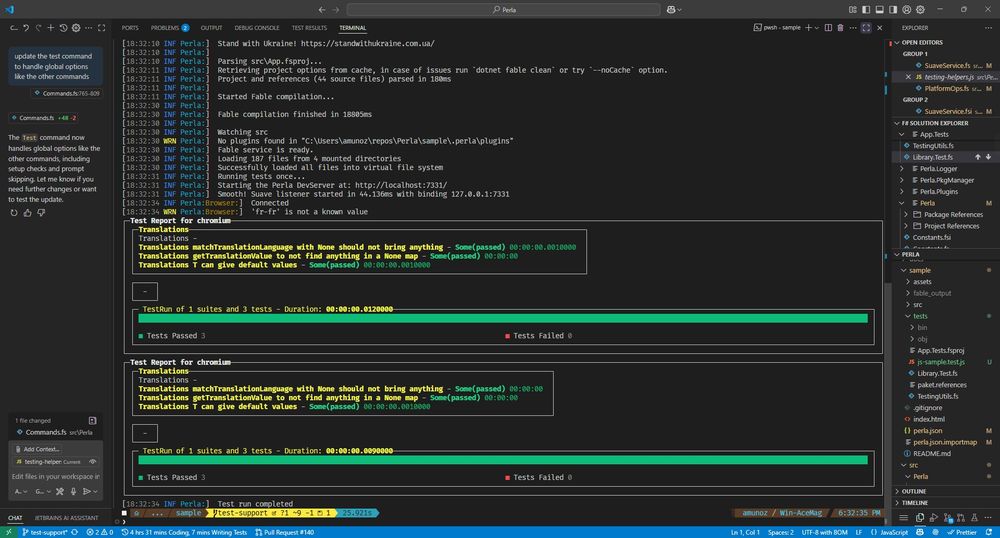The image size is (1000, 538).
Task: Maximize the chat panel
Action: pos(101,28)
